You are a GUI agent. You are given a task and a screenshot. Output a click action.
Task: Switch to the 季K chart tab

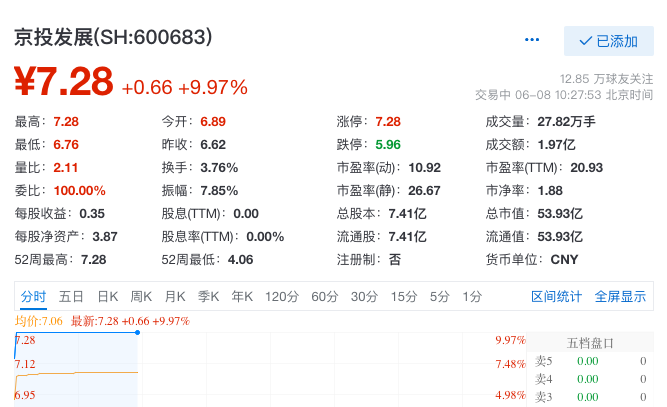point(208,296)
